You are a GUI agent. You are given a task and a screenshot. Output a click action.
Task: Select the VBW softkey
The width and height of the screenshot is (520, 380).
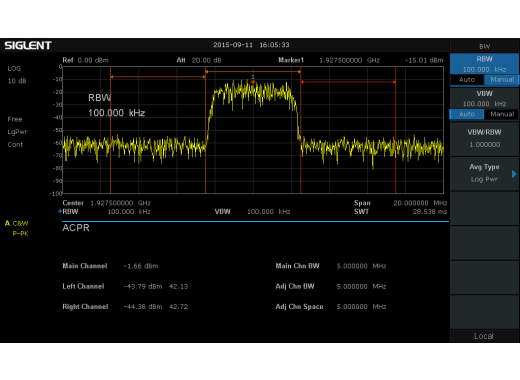[484, 99]
